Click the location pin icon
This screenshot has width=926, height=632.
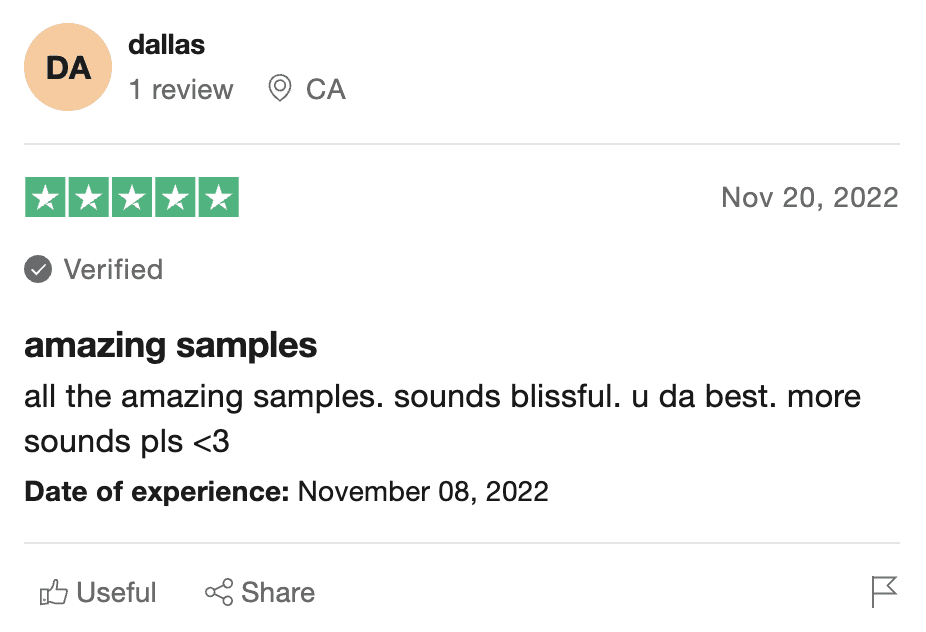tap(279, 89)
